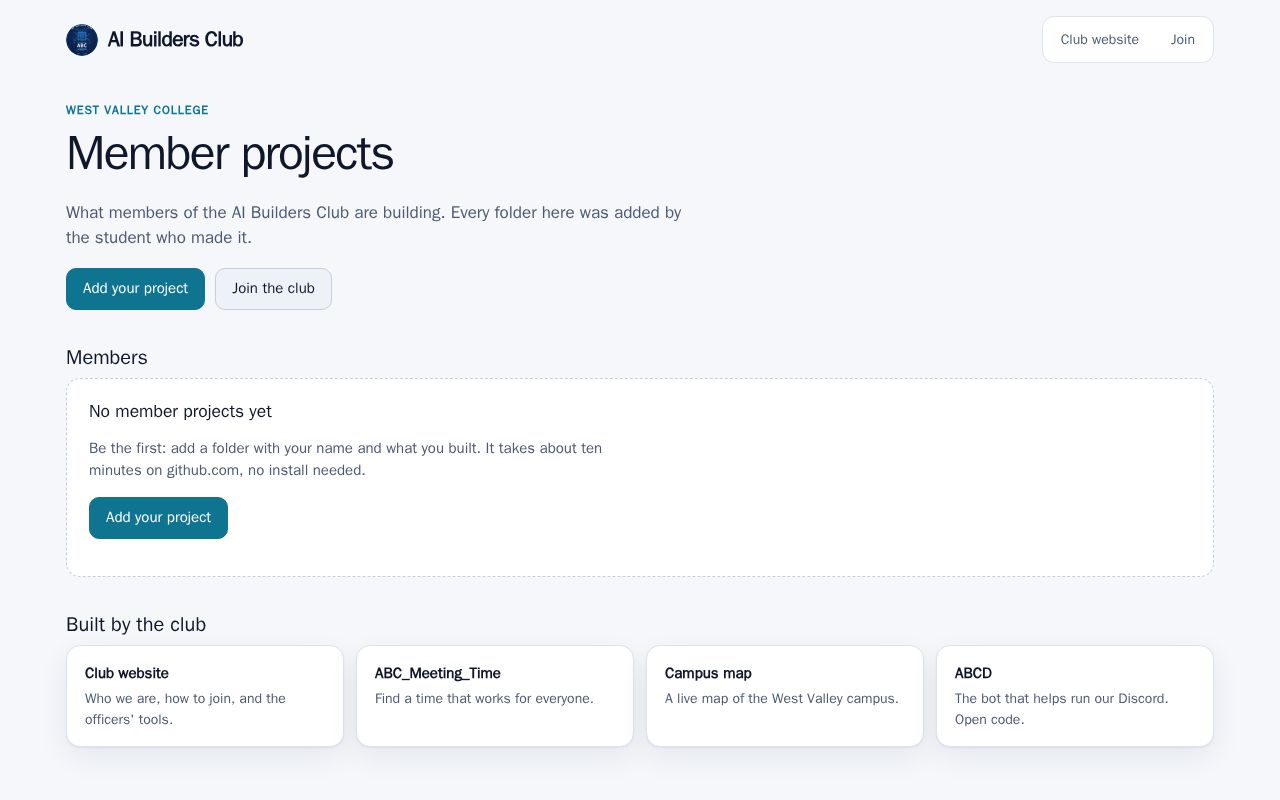Click the Add your project button below the intro
This screenshot has height=800, width=1280.
pyautogui.click(x=135, y=289)
